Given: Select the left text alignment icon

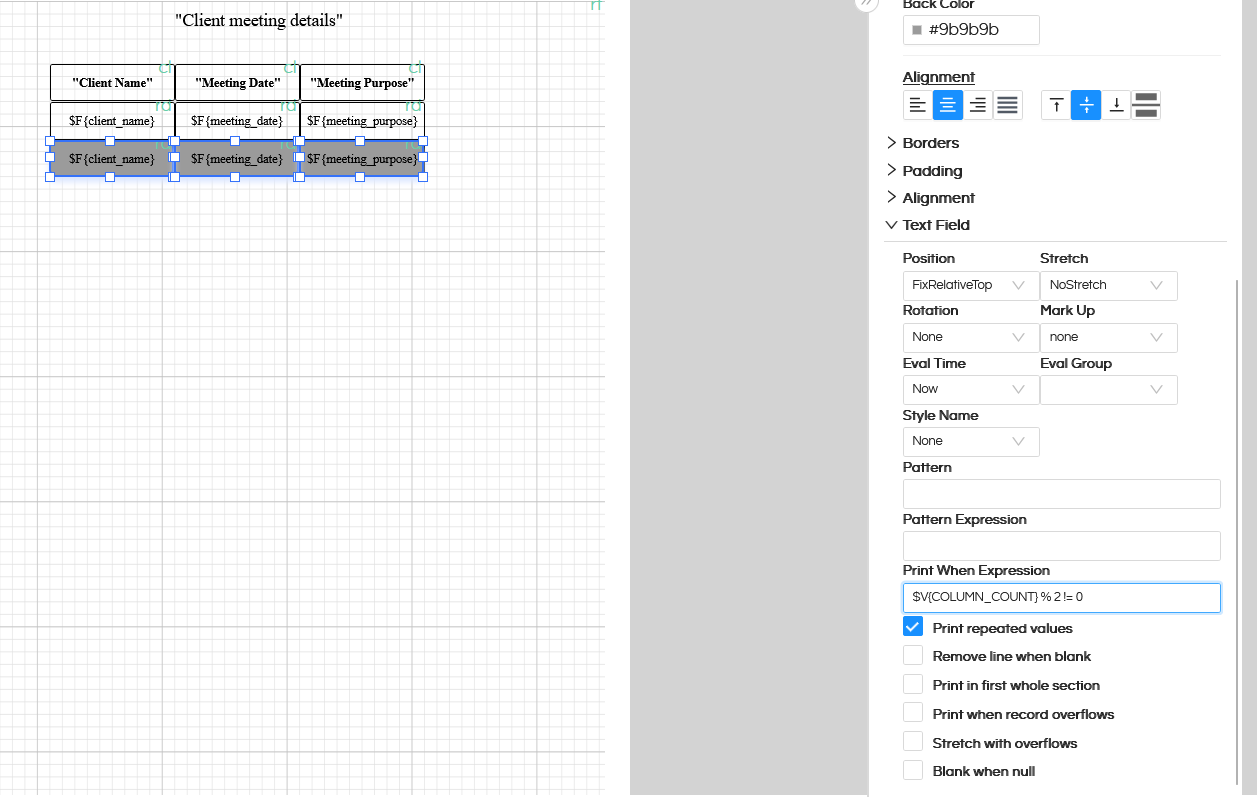Looking at the screenshot, I should point(917,104).
